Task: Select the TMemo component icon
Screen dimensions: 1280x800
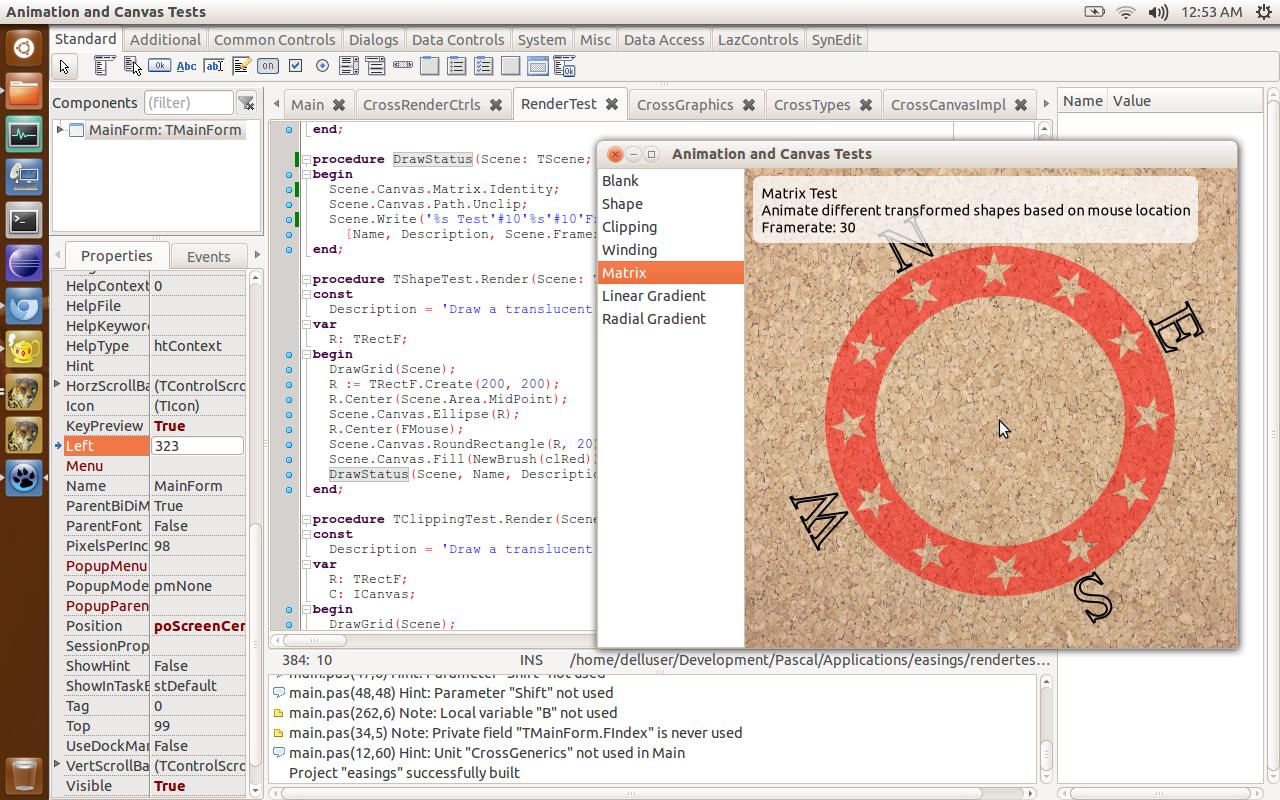Action: 241,67
